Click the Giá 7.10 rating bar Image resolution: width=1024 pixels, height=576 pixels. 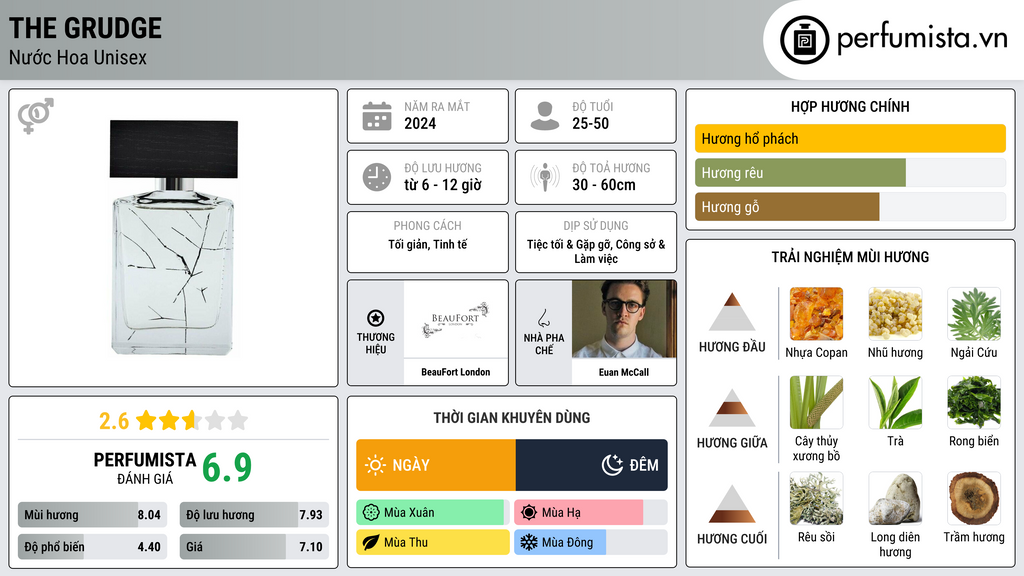[x=254, y=547]
